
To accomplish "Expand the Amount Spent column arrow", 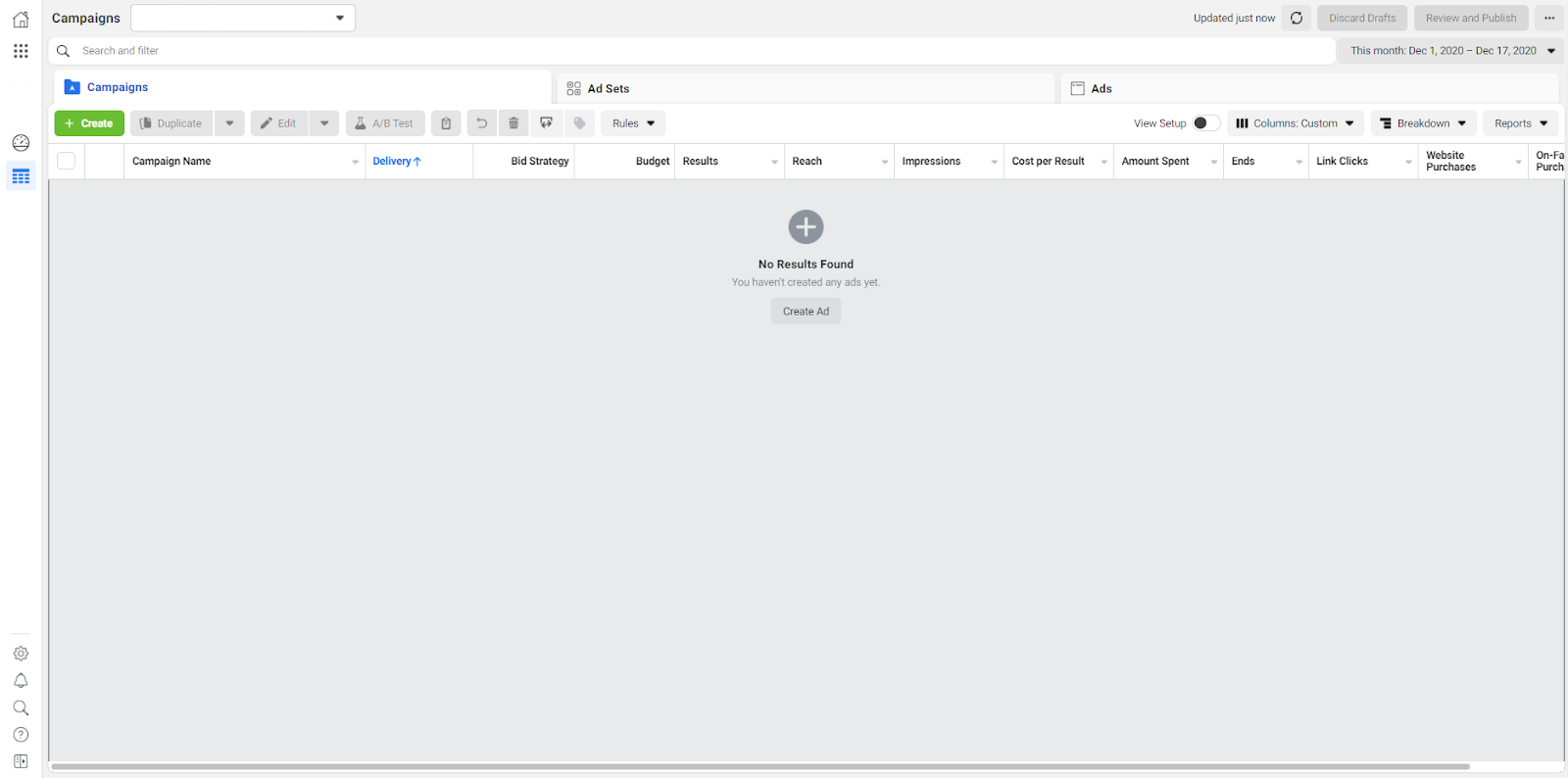I will click(x=1213, y=162).
